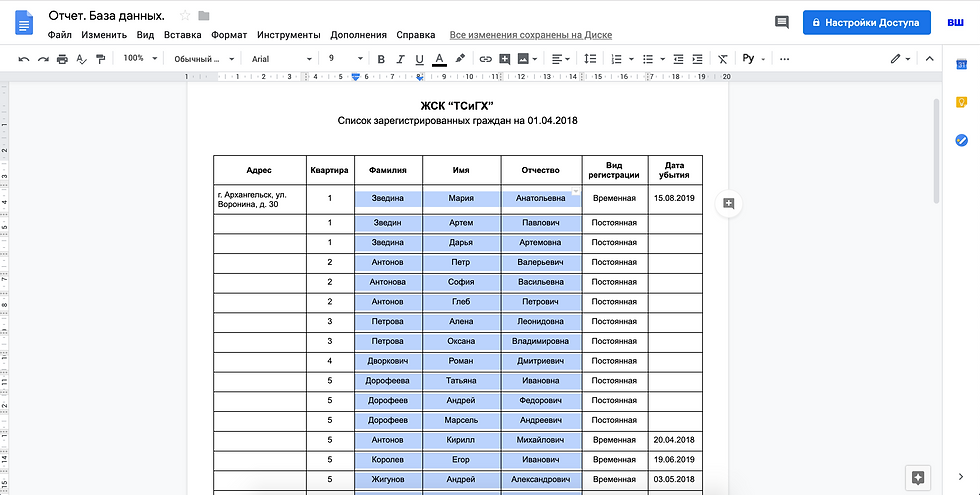980x495 pixels.
Task: Click the "Дворкович" surname cell
Action: [388, 361]
